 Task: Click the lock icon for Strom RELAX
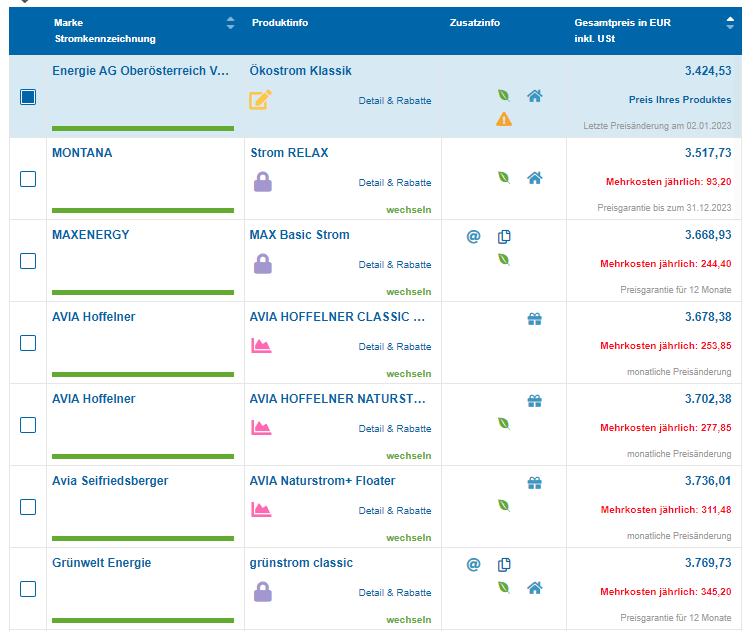[x=263, y=182]
